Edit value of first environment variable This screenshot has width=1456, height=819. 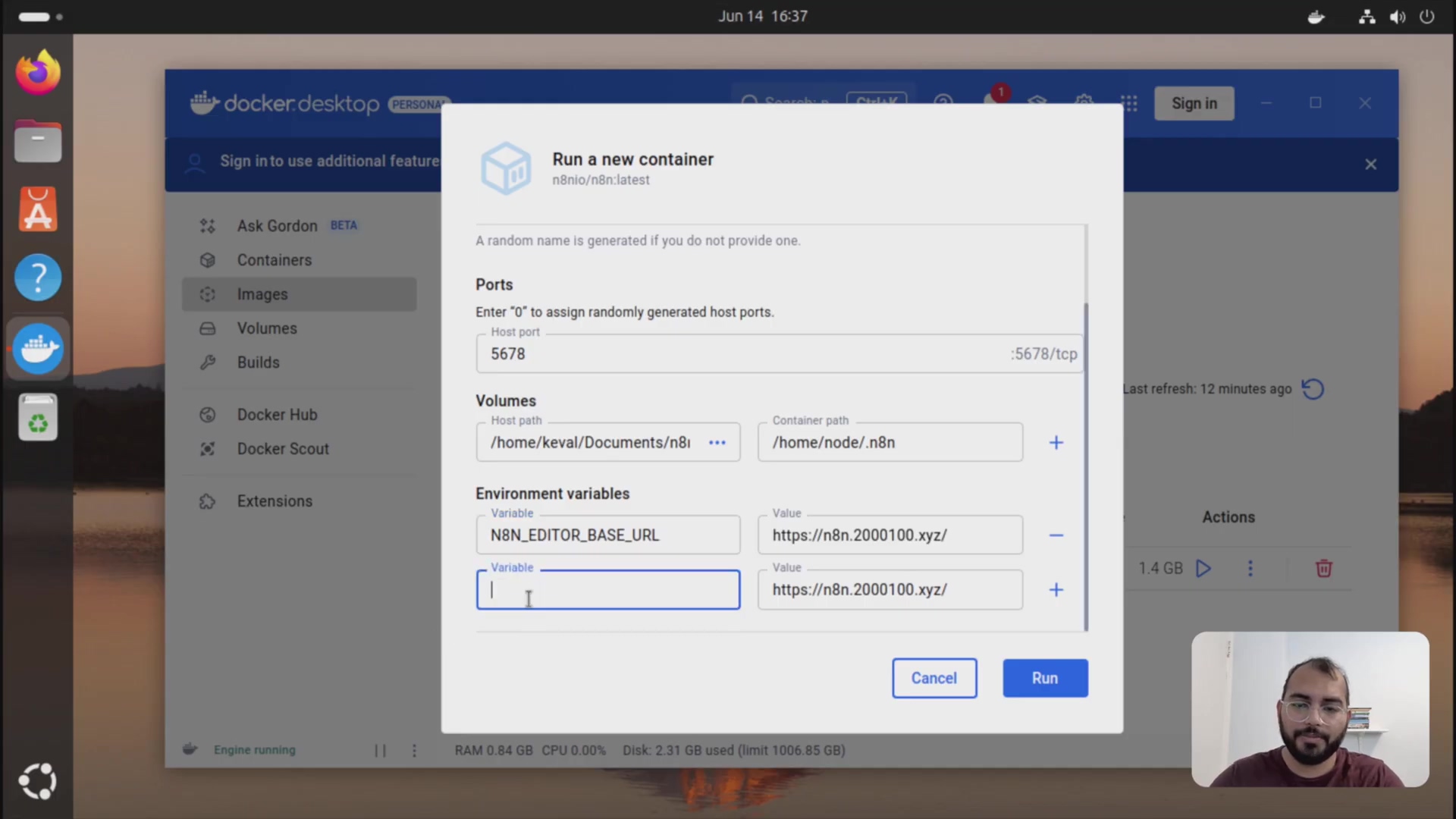(890, 535)
